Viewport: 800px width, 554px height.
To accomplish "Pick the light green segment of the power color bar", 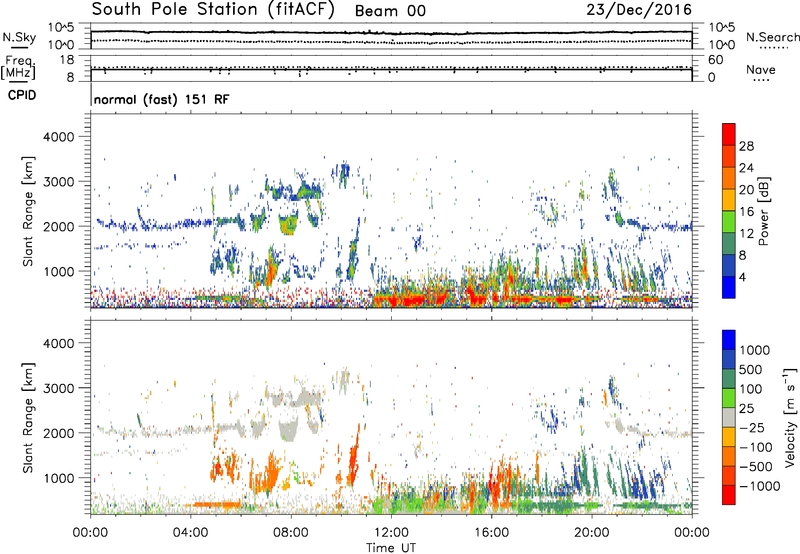I will (729, 222).
